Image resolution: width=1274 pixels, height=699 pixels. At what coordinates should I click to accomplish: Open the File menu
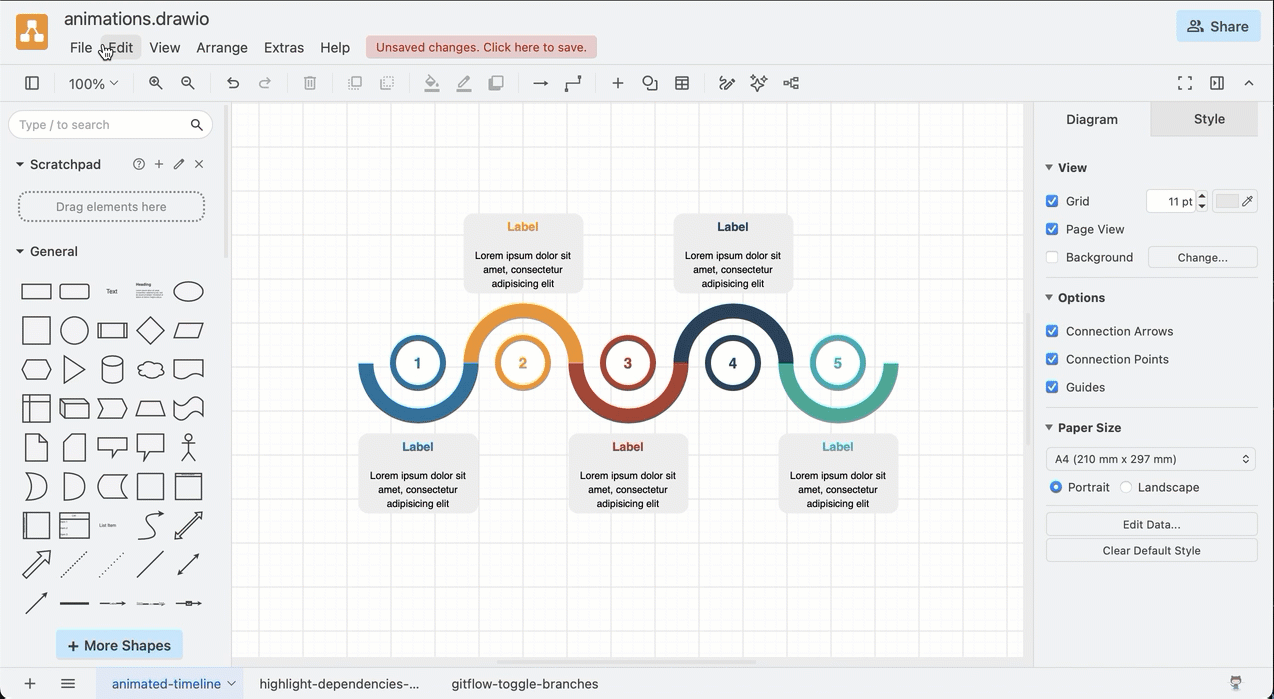pyautogui.click(x=81, y=47)
